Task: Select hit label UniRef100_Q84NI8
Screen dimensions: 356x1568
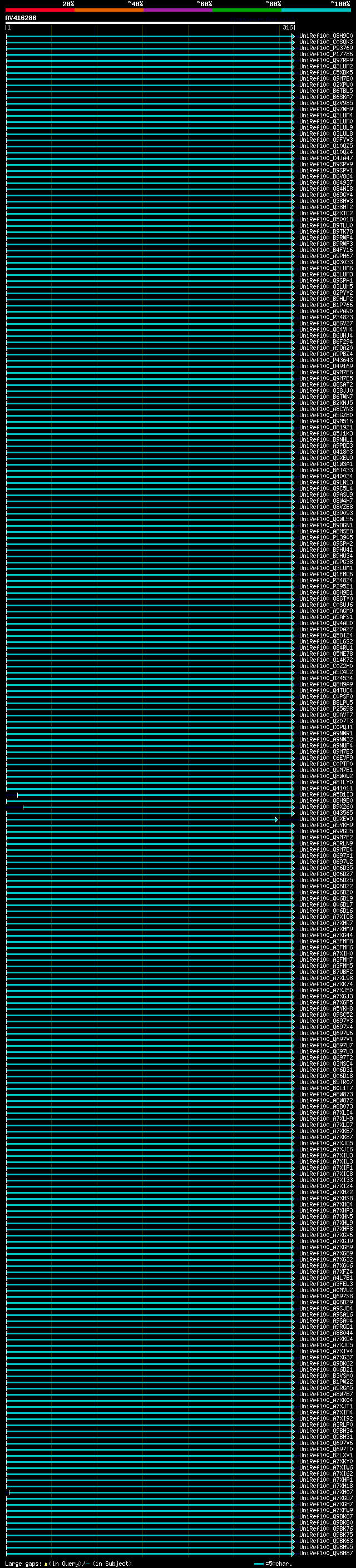Action: coord(326,189)
